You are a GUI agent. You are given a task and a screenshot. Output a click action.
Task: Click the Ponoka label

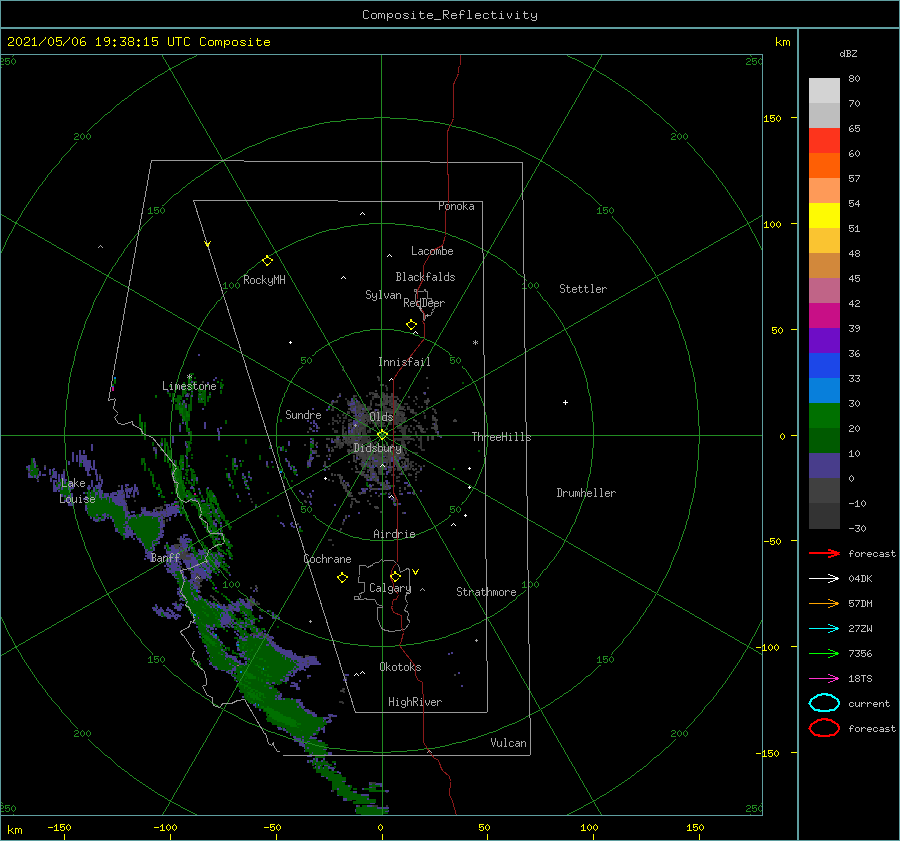[x=456, y=206]
